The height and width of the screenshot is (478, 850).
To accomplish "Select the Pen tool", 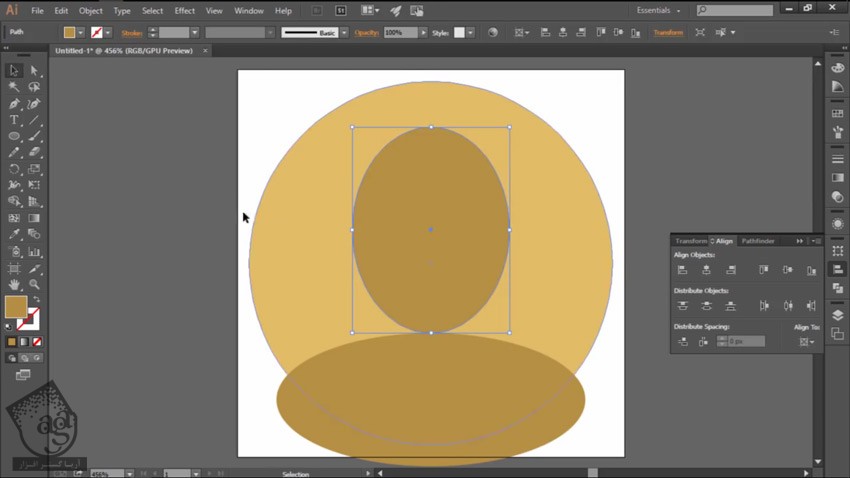I will point(14,104).
